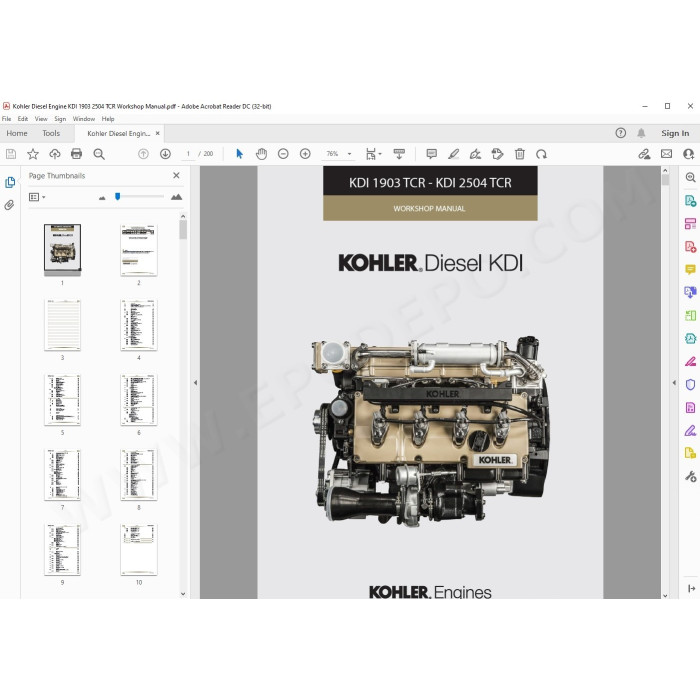
Task: Go to next page arrow
Action: coord(165,154)
